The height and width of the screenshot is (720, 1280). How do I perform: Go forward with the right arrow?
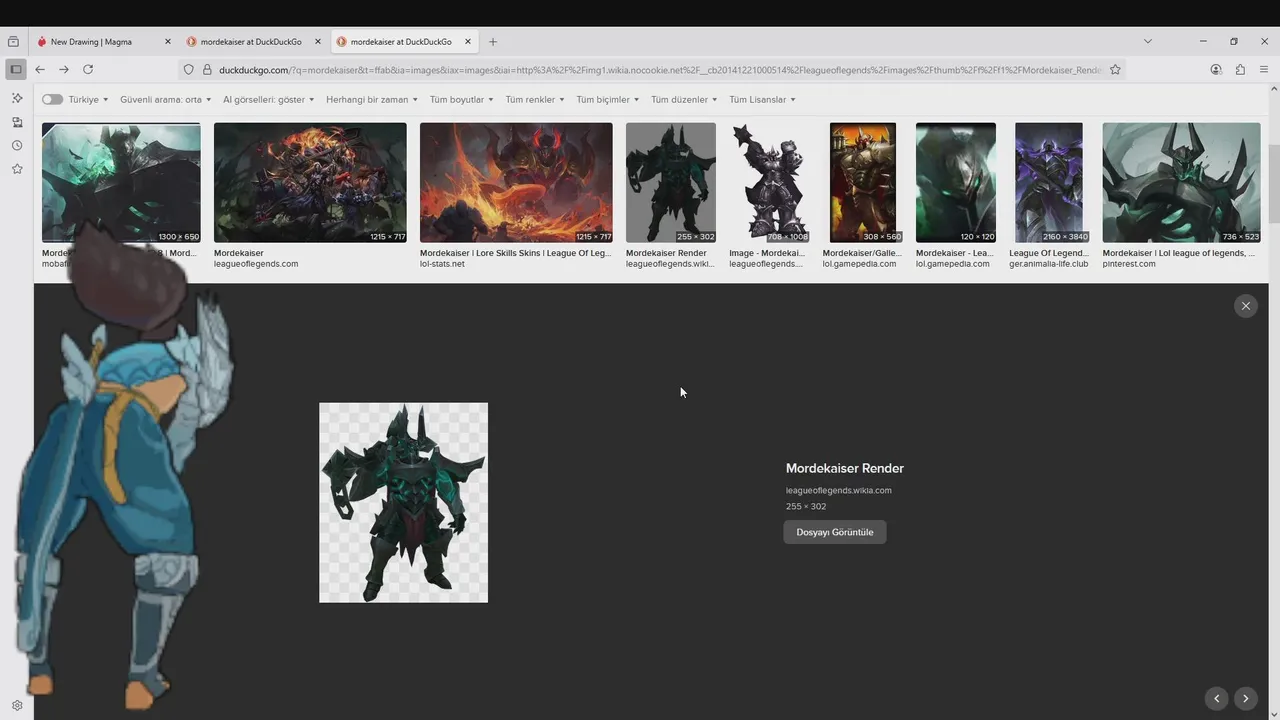coord(64,69)
